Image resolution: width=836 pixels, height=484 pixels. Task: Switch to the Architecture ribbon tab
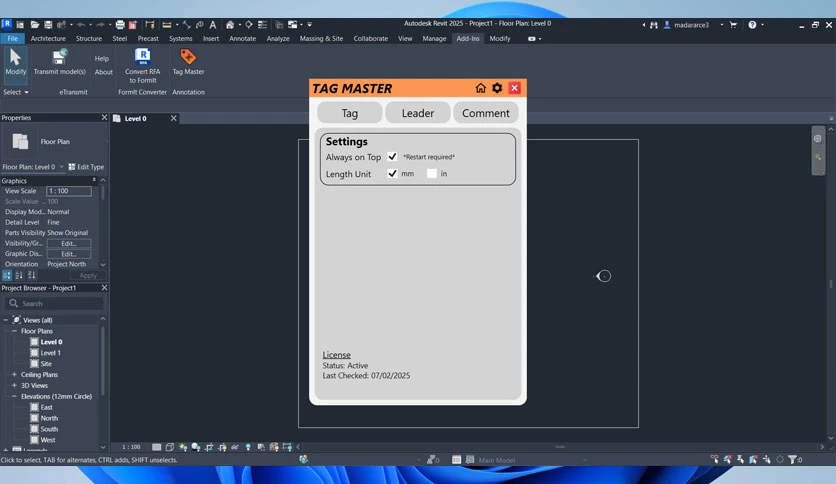point(48,38)
